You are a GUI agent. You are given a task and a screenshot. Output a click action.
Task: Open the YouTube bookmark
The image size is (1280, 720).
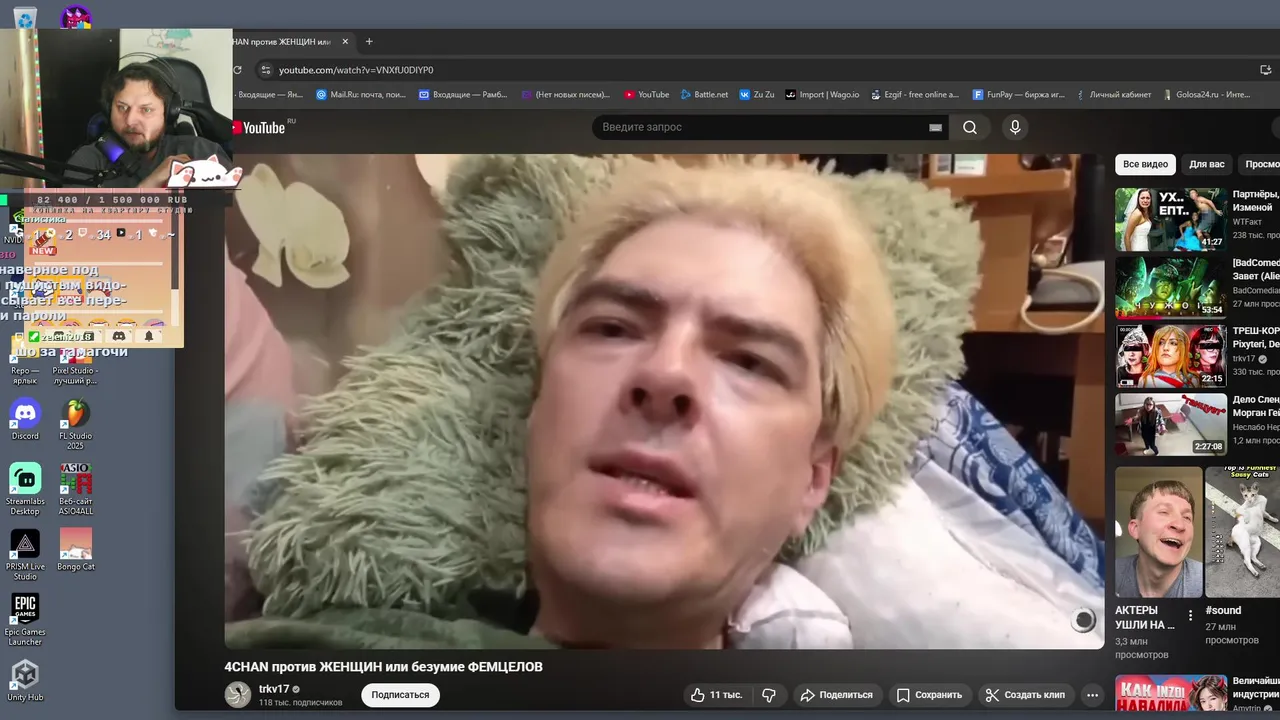646,95
